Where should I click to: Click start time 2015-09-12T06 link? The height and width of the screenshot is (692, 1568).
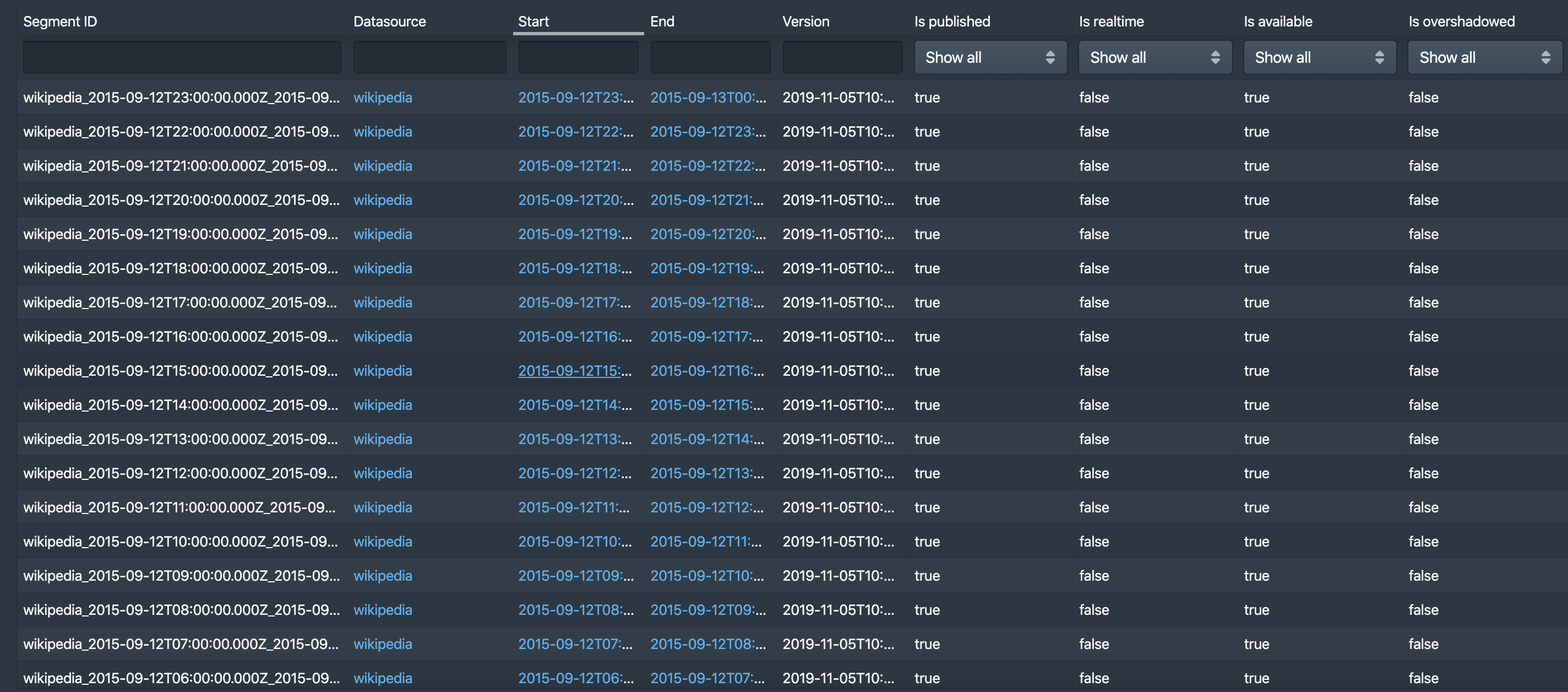tap(575, 678)
